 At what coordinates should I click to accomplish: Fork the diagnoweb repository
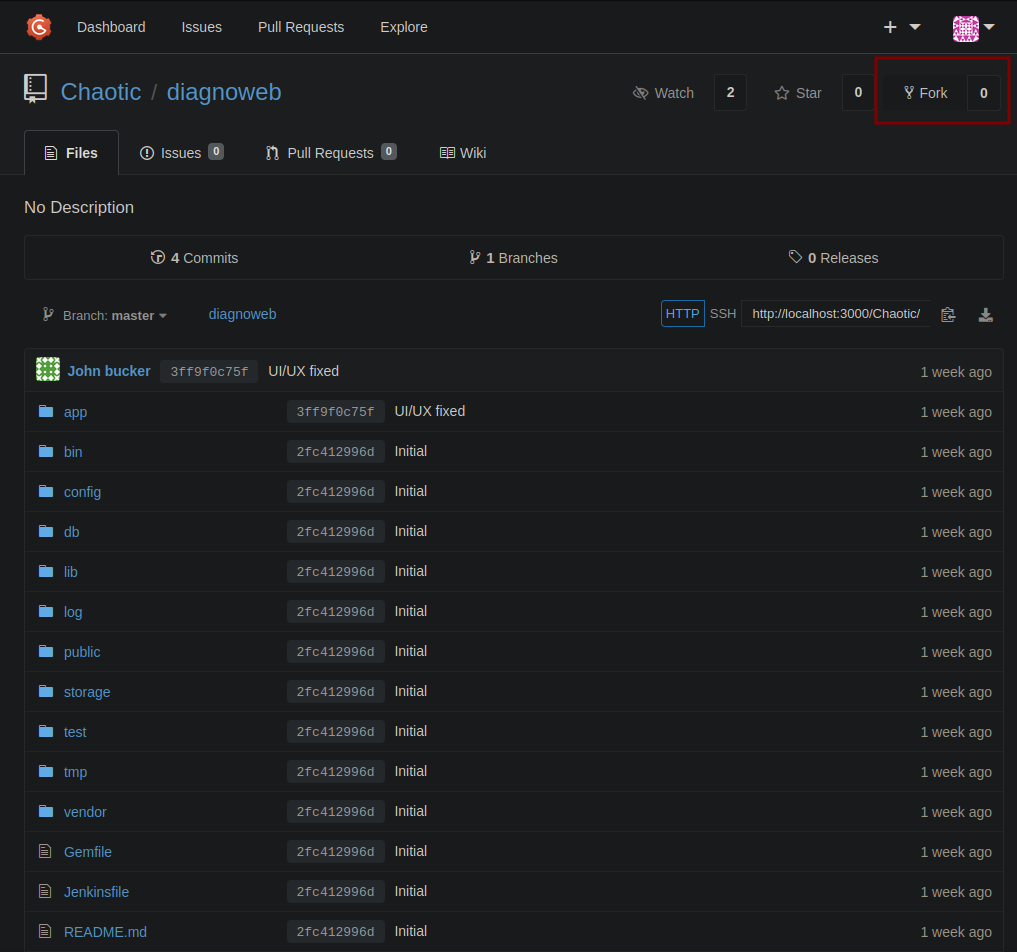pyautogui.click(x=926, y=93)
